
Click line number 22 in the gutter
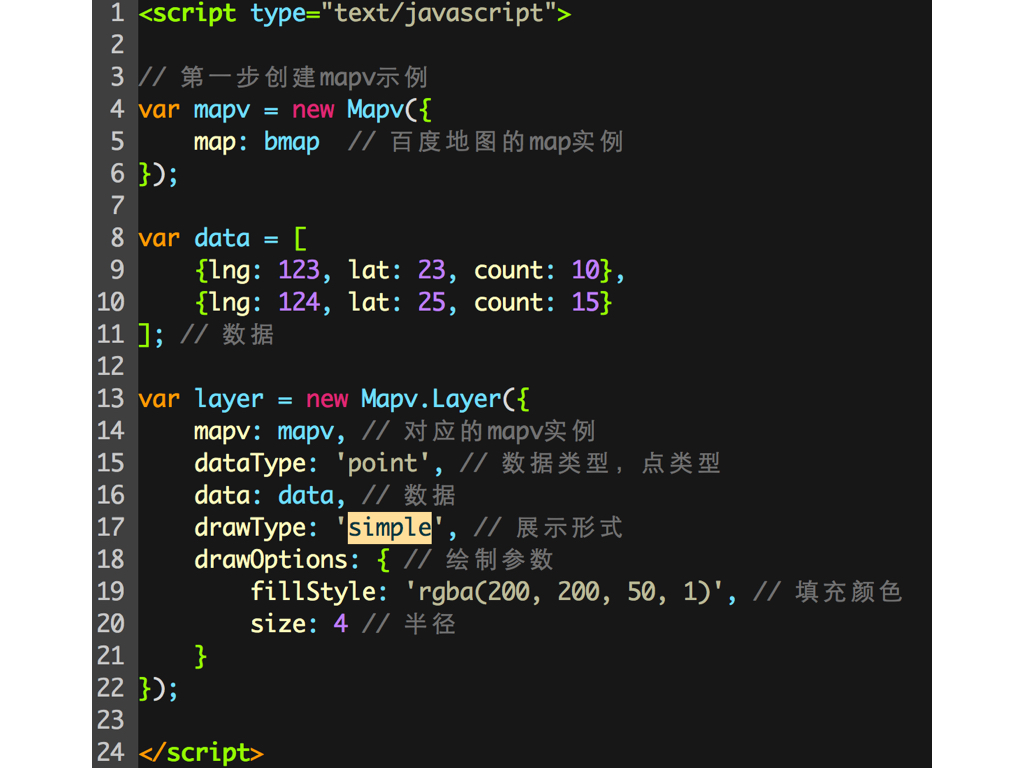pos(110,688)
